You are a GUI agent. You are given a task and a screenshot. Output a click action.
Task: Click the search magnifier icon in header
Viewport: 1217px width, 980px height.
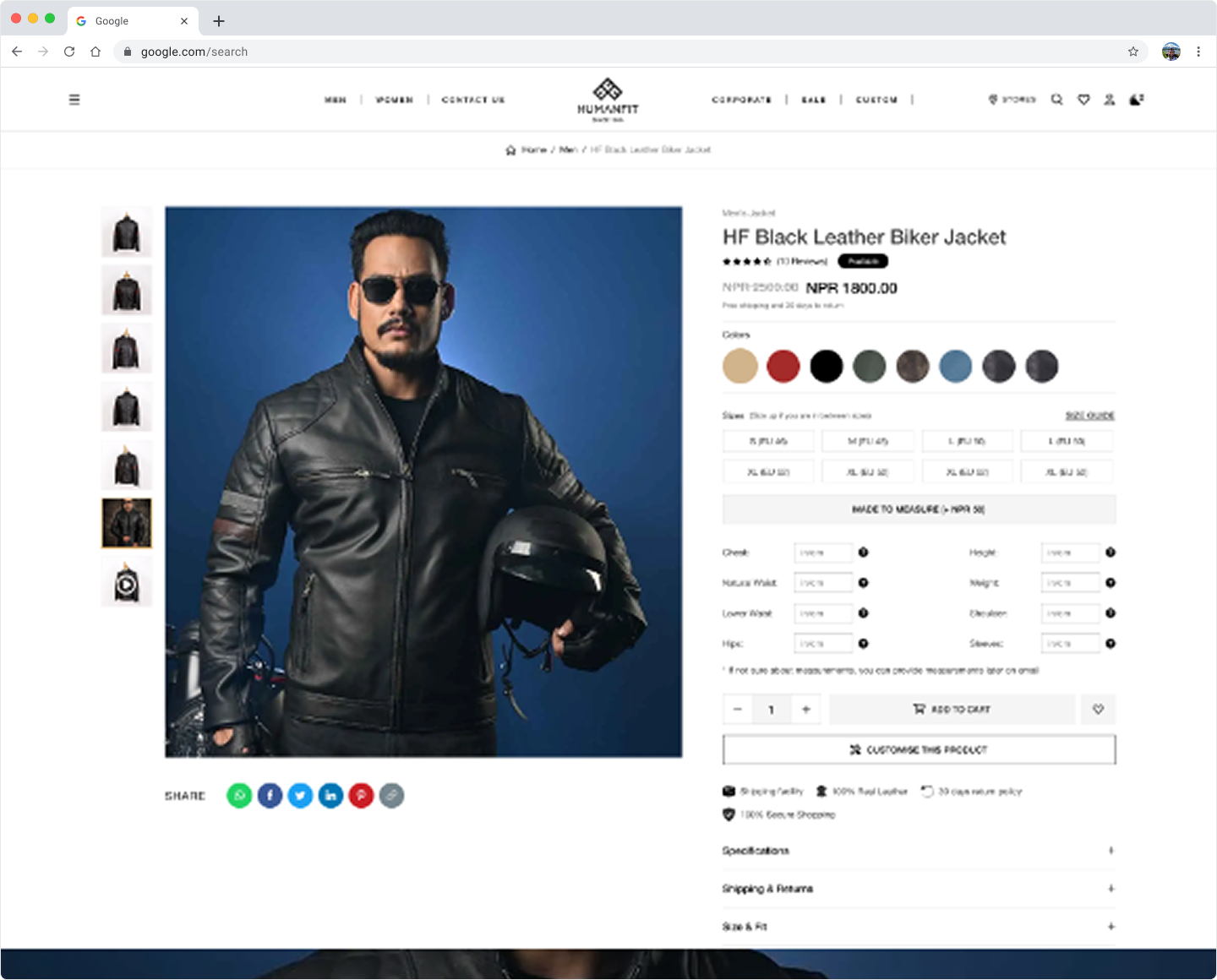click(1056, 100)
